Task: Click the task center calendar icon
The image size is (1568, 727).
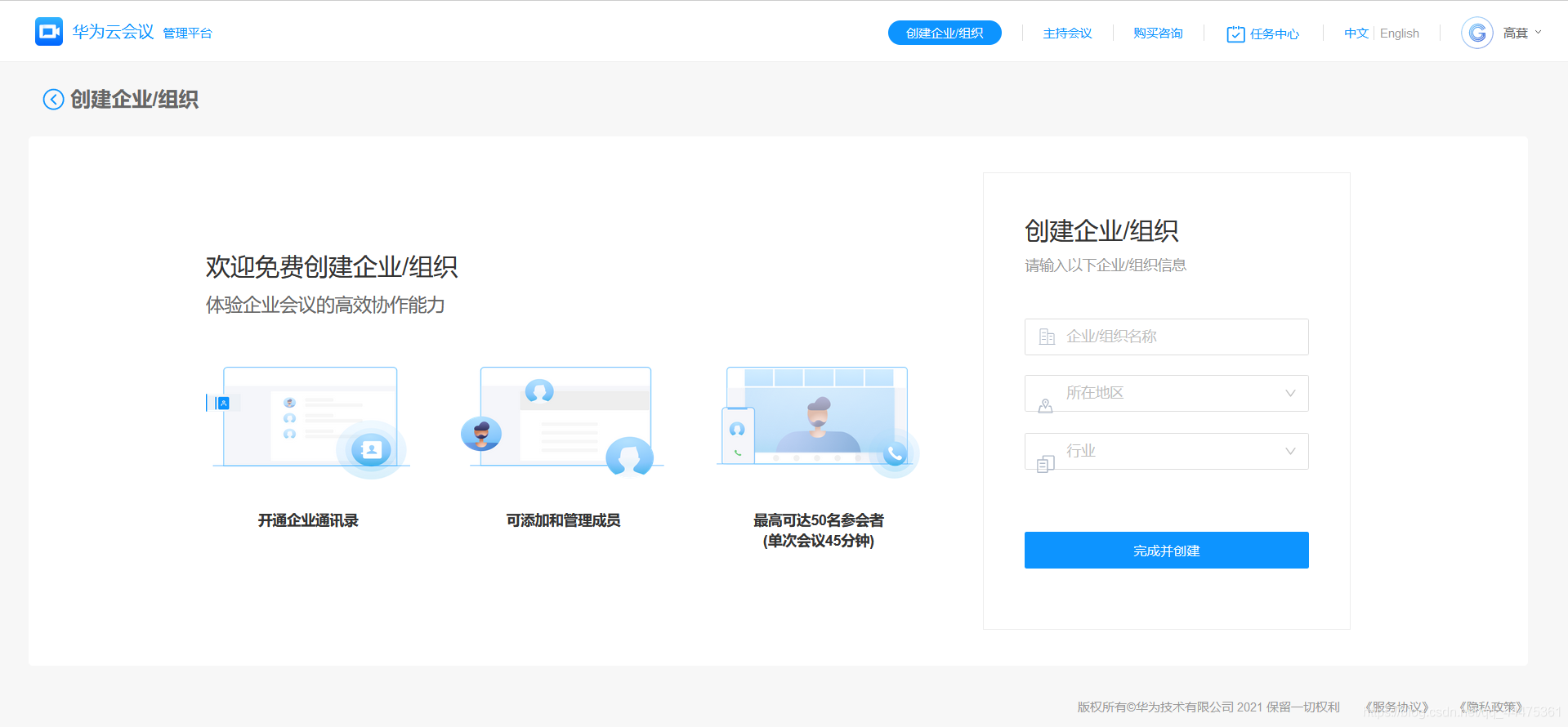Action: (x=1235, y=33)
